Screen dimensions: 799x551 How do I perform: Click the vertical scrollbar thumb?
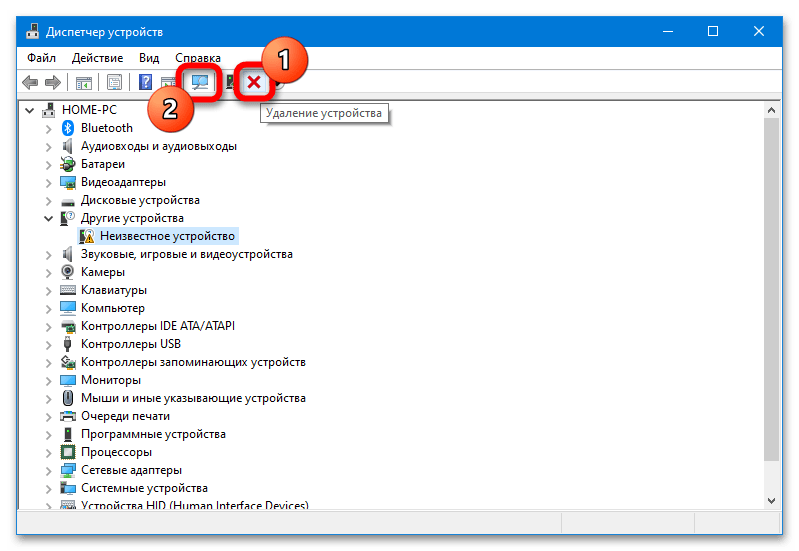tap(771, 290)
